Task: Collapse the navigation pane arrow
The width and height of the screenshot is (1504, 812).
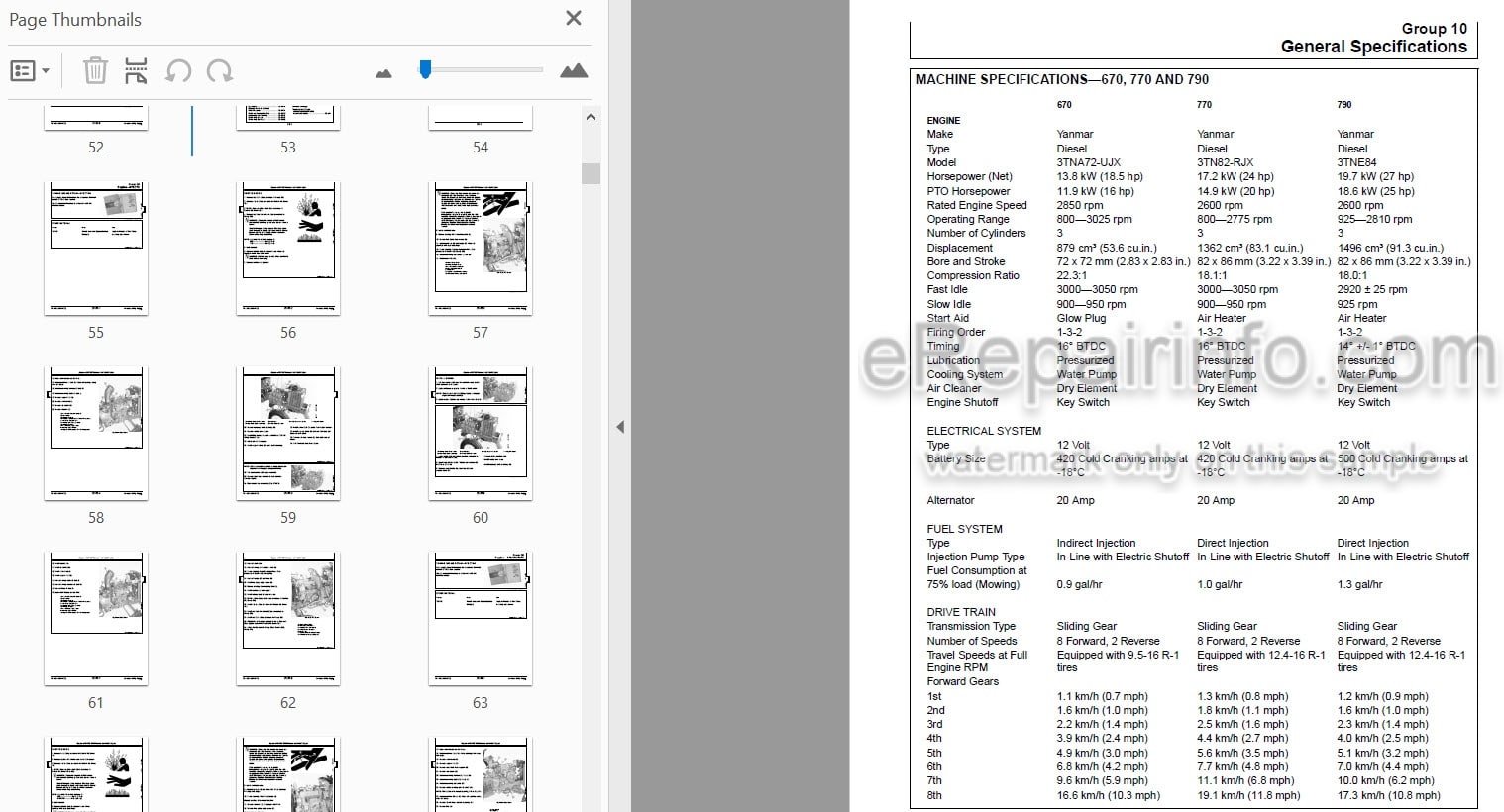Action: 620,427
